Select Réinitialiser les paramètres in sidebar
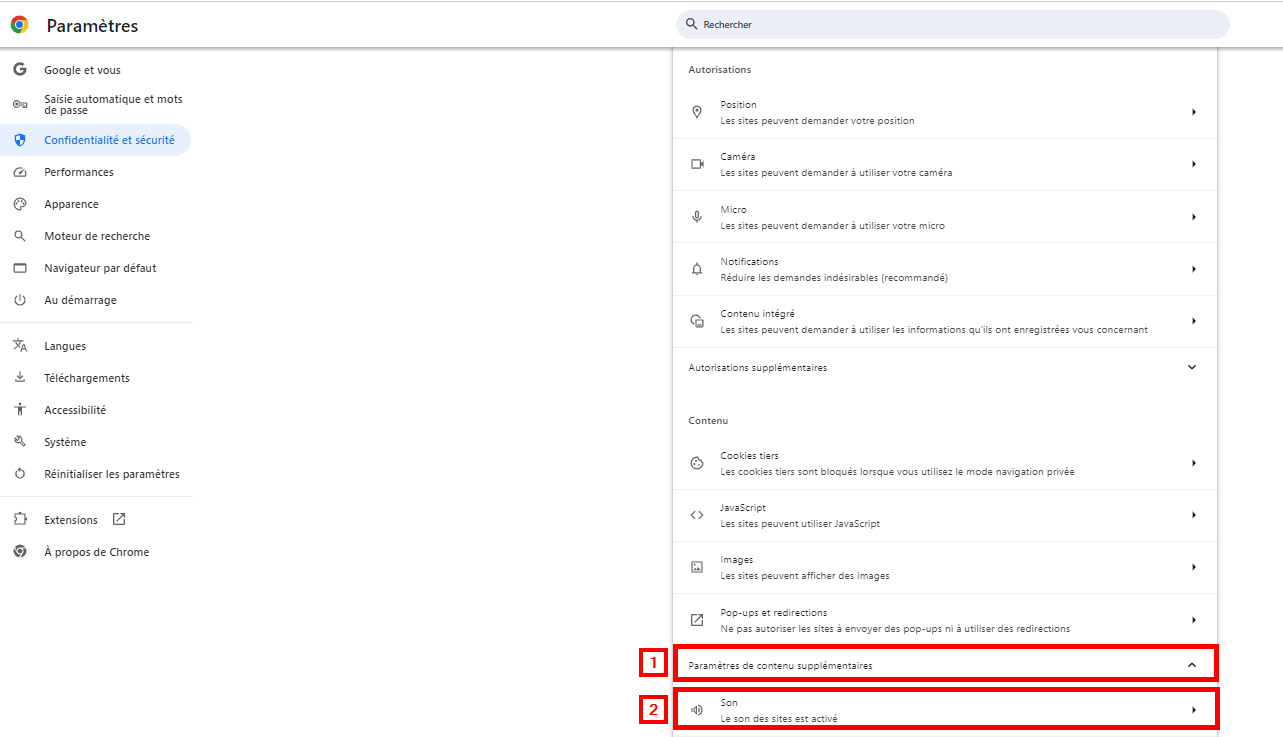The image size is (1283, 737). click(112, 474)
